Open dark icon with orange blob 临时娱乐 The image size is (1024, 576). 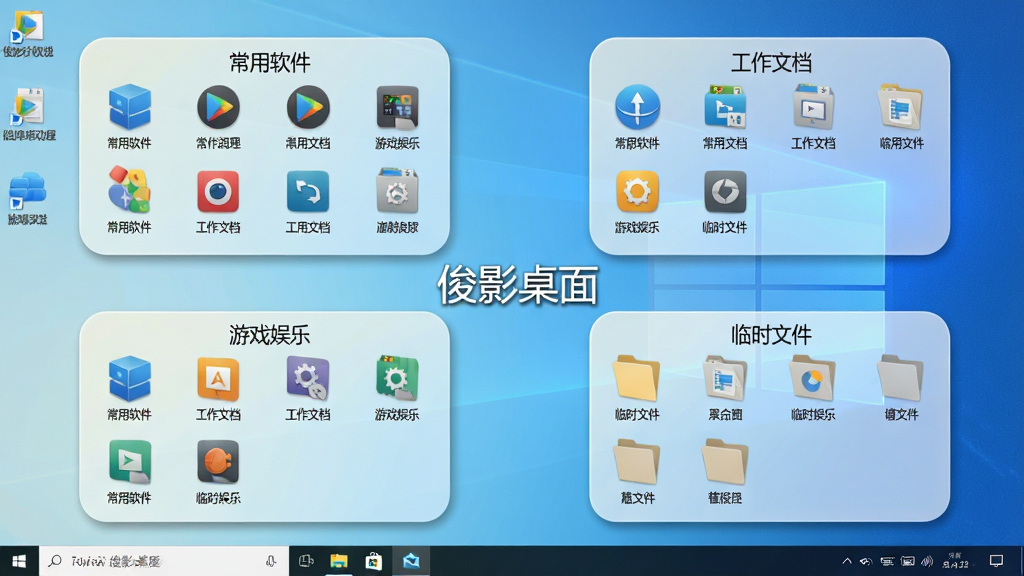tap(218, 462)
